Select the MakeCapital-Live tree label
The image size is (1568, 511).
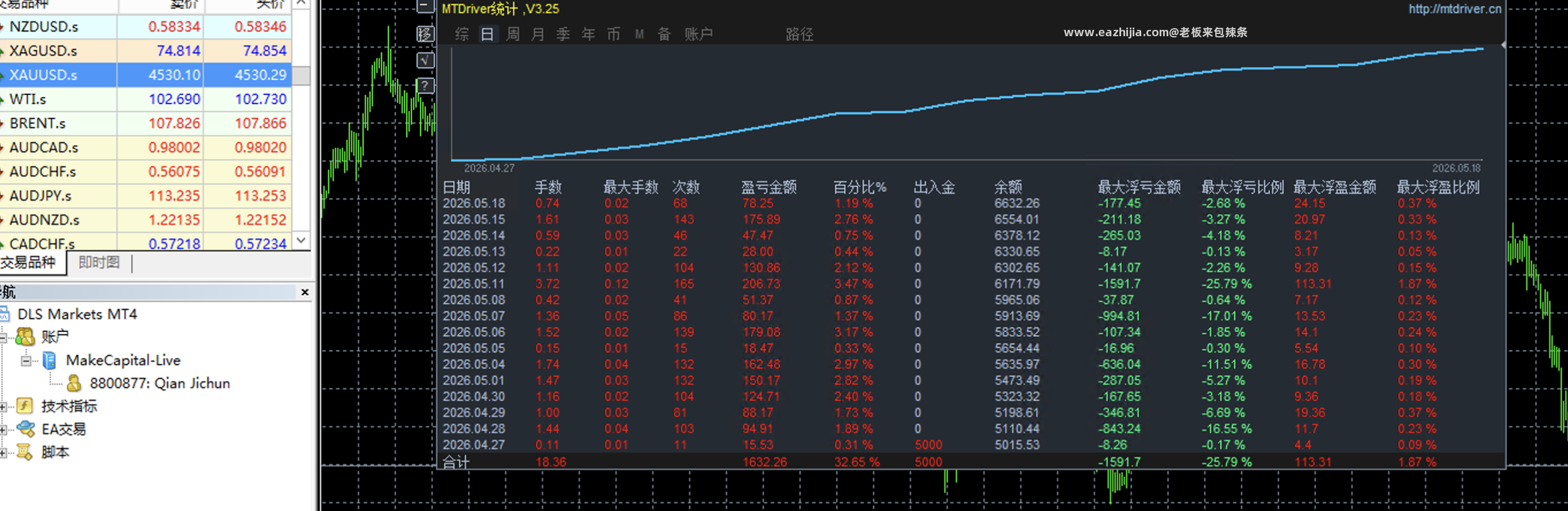[123, 360]
